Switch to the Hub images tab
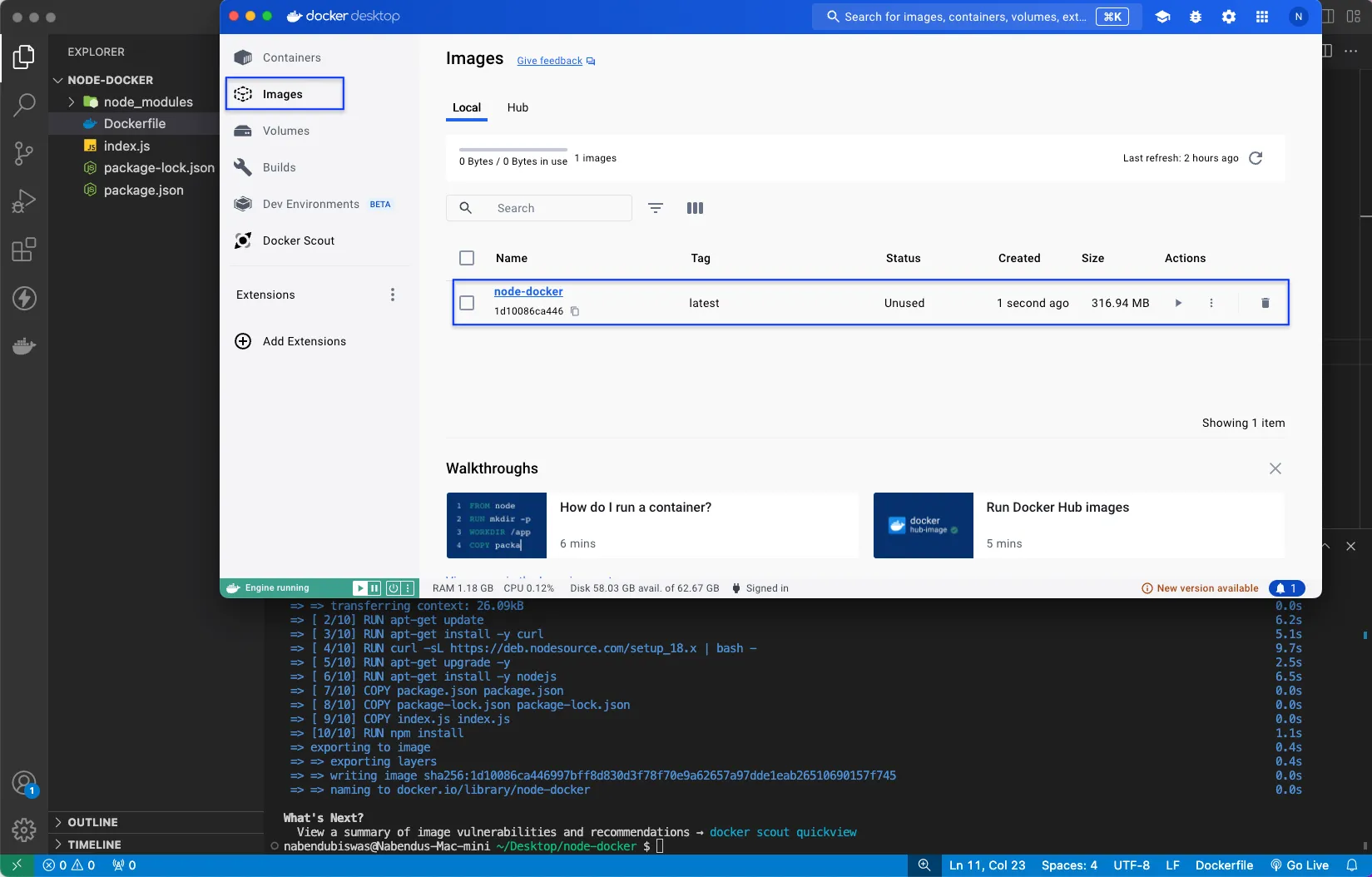 [x=518, y=107]
